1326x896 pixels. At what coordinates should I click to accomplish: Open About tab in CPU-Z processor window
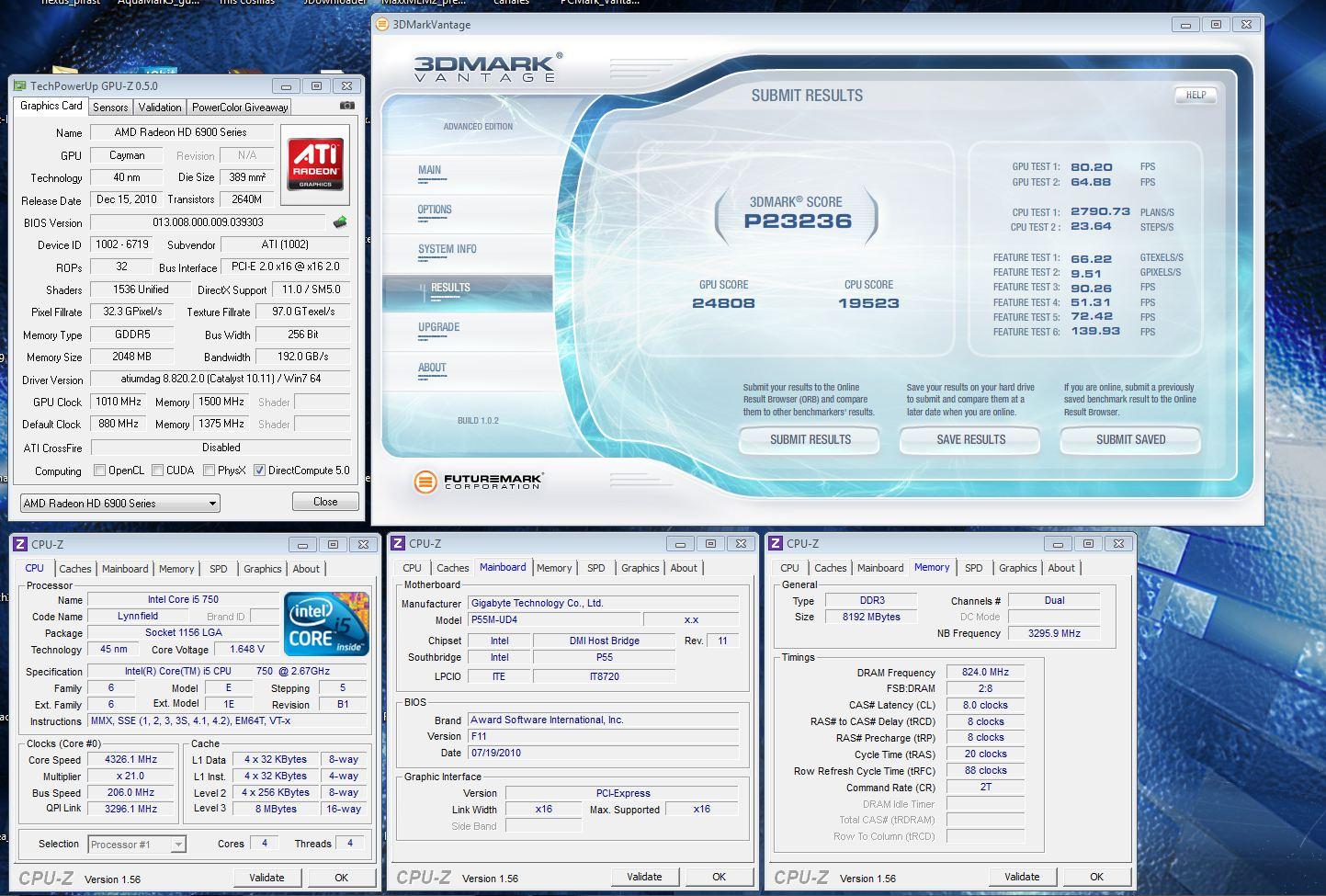306,569
